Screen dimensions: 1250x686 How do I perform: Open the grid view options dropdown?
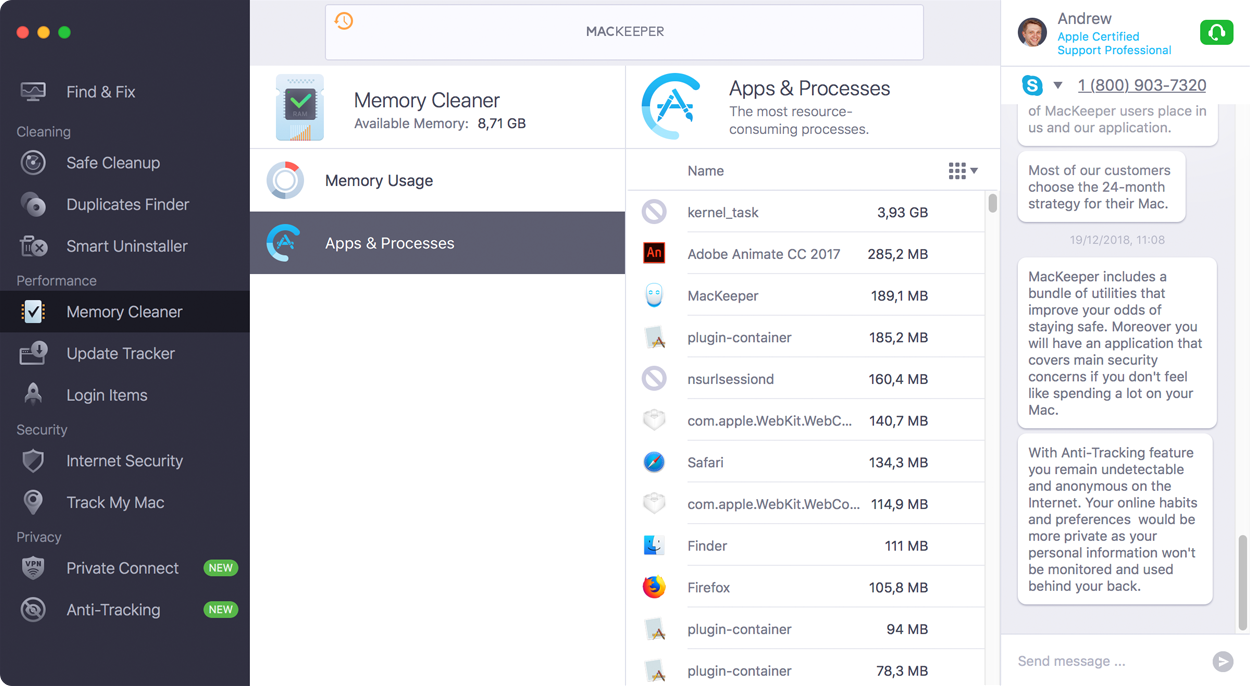pyautogui.click(x=963, y=171)
